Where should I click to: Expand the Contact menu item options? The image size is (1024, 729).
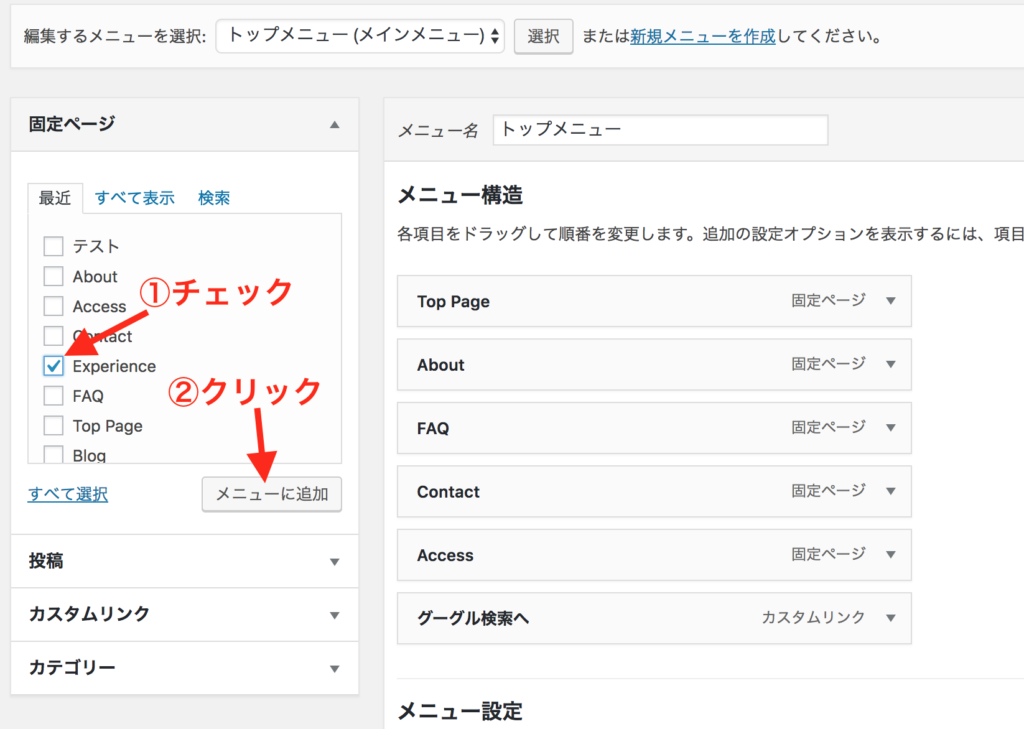click(891, 492)
